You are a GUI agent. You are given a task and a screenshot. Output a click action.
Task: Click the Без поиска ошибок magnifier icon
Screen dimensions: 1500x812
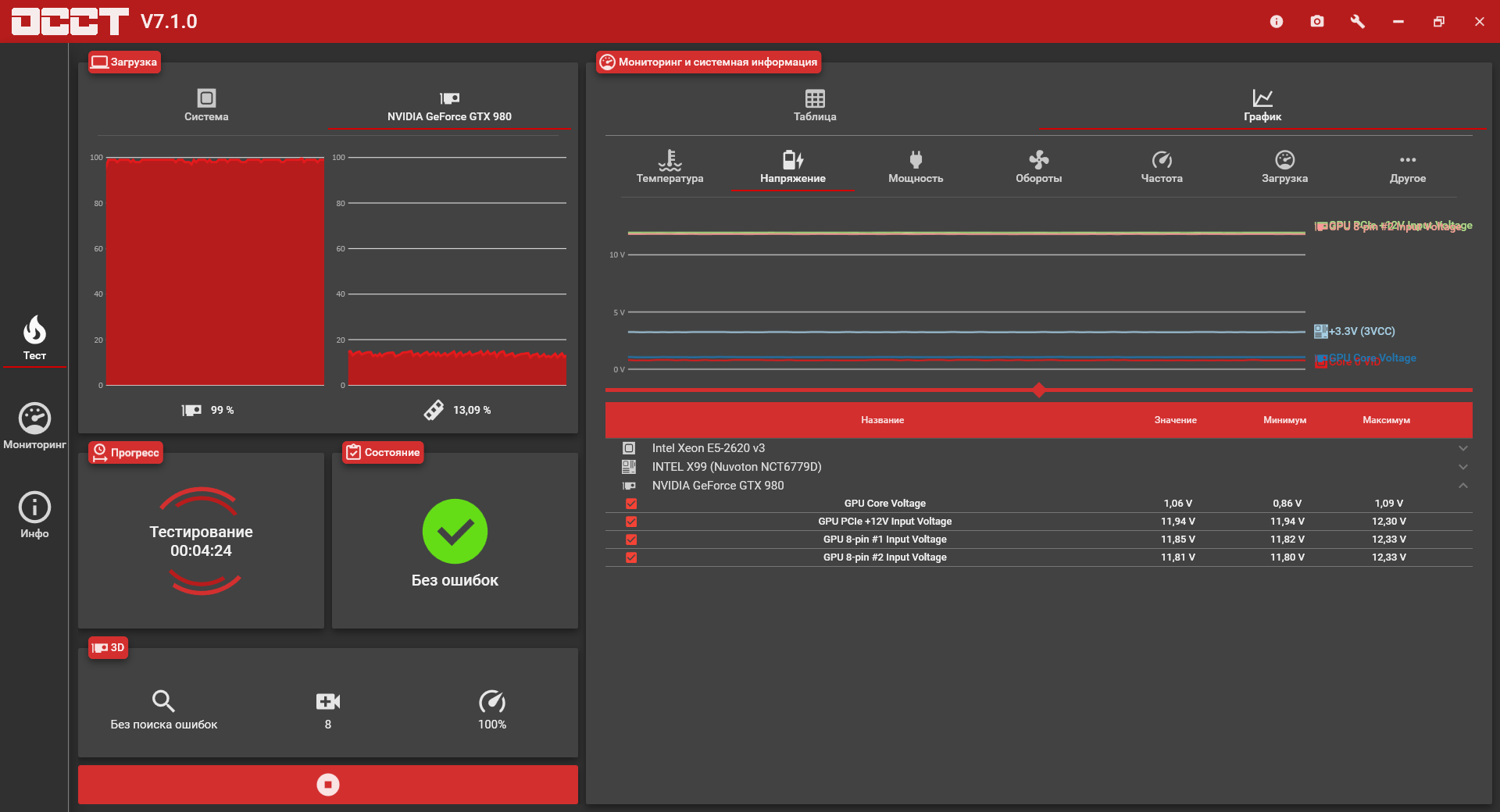click(x=163, y=701)
